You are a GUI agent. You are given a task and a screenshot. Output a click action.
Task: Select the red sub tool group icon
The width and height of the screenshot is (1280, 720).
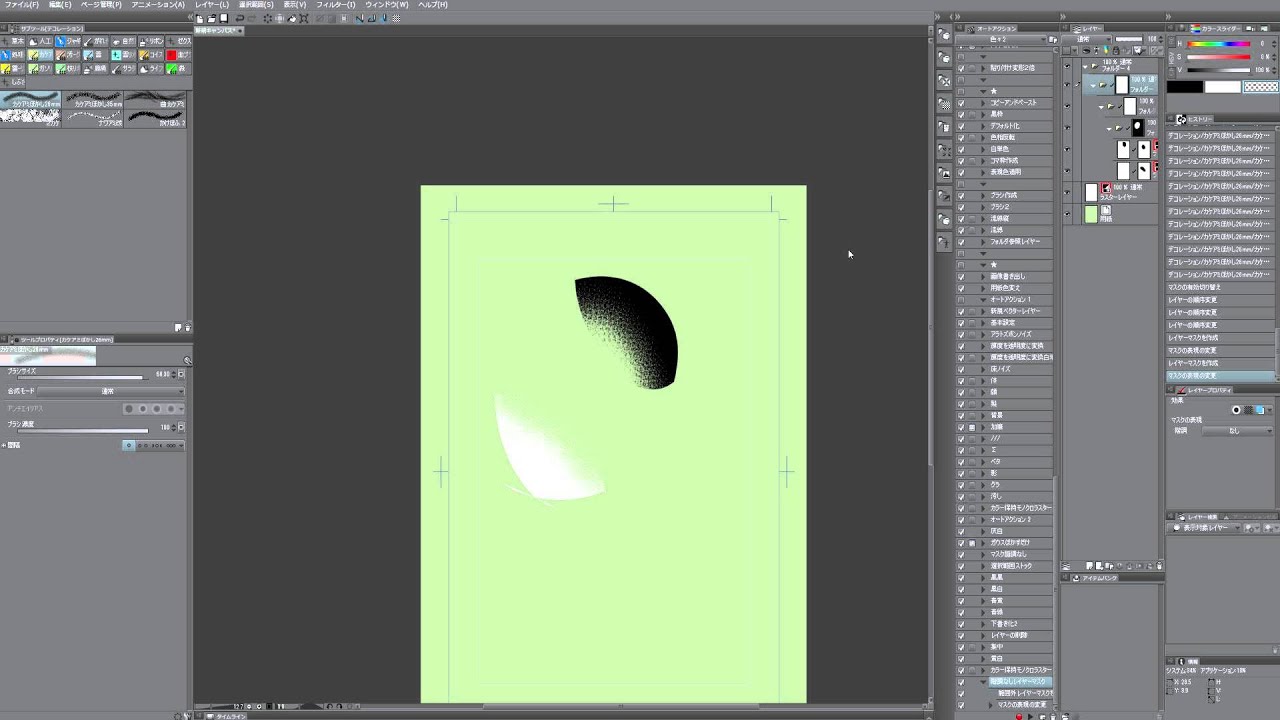pyautogui.click(x=177, y=55)
